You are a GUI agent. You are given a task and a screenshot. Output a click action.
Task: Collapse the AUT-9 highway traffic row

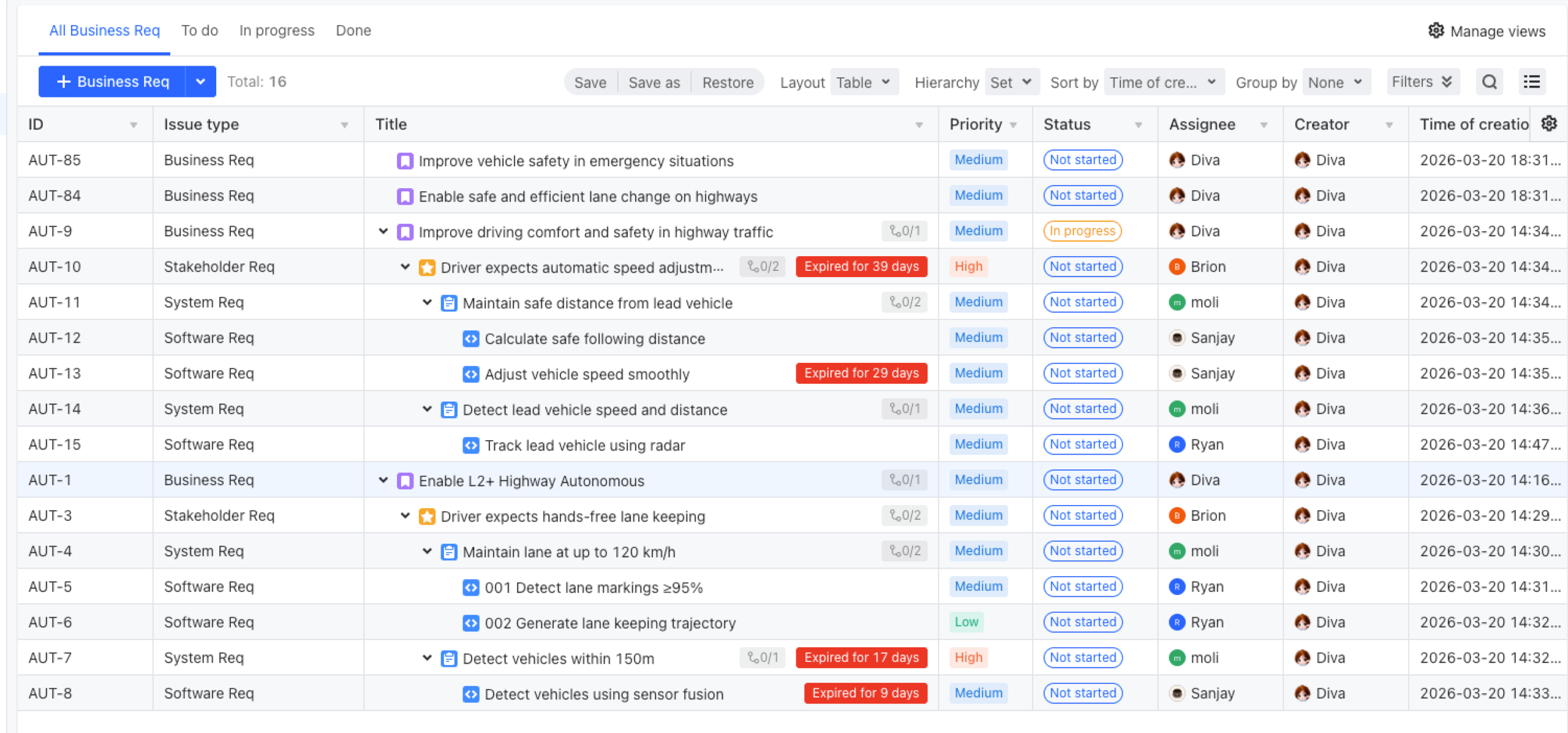(383, 232)
